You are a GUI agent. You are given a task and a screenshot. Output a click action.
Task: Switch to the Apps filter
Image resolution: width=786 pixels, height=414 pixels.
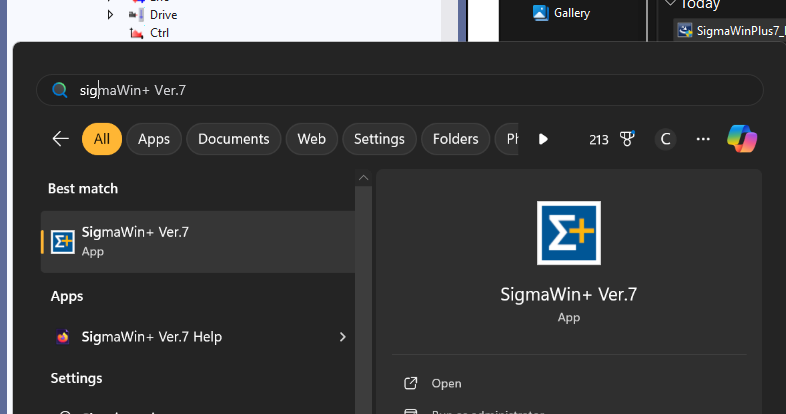click(x=154, y=139)
